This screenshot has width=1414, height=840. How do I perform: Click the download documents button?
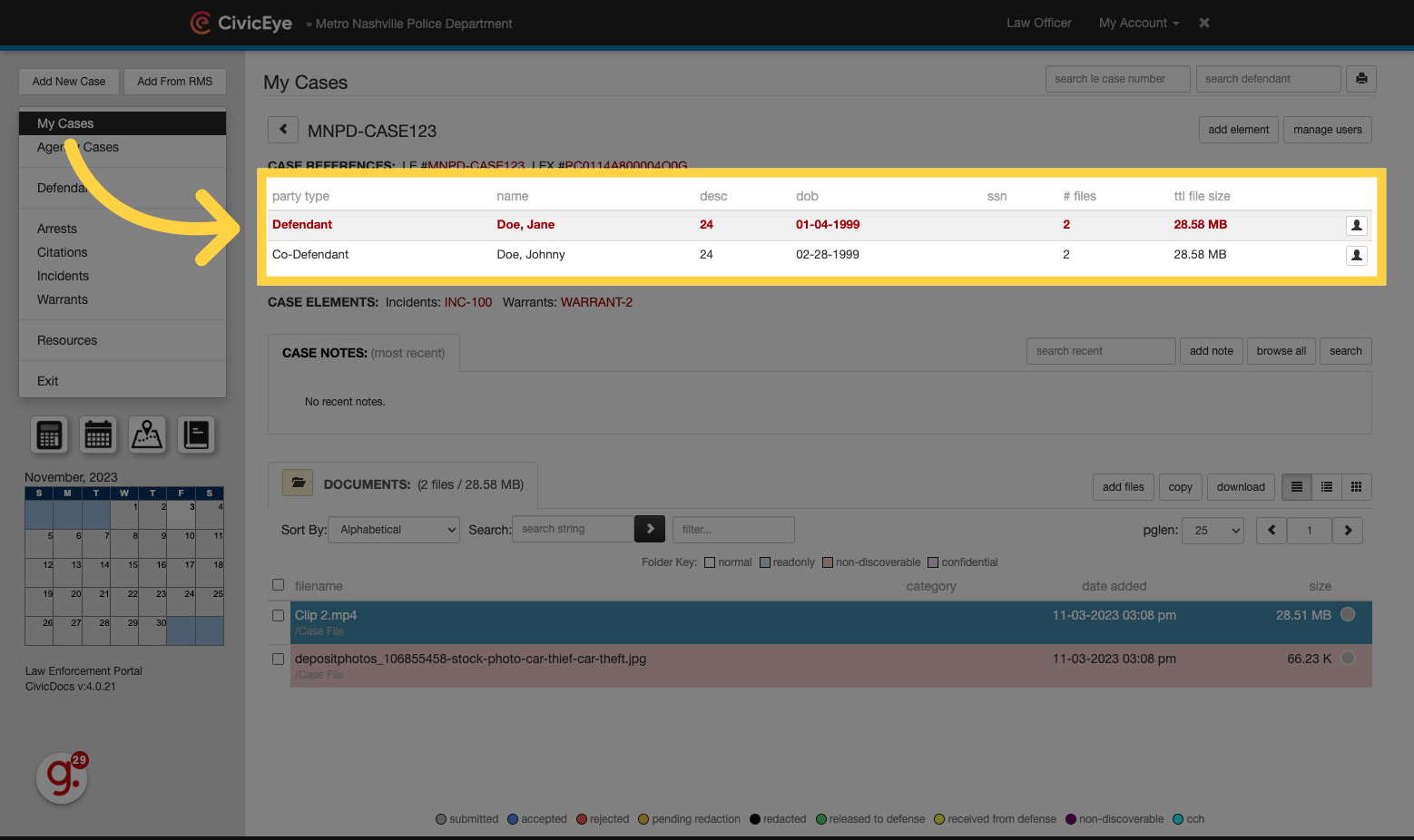[x=1241, y=487]
